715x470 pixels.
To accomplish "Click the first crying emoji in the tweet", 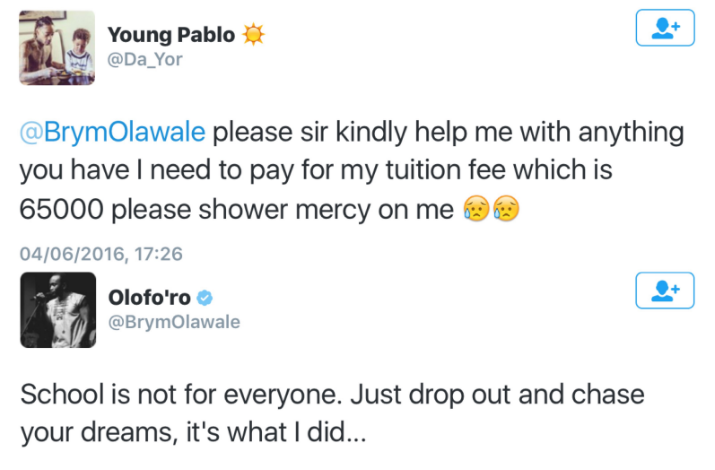I will (x=477, y=211).
